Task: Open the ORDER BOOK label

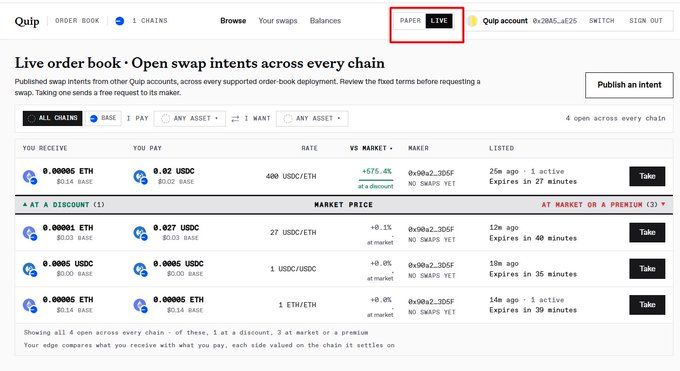Action: click(x=77, y=20)
